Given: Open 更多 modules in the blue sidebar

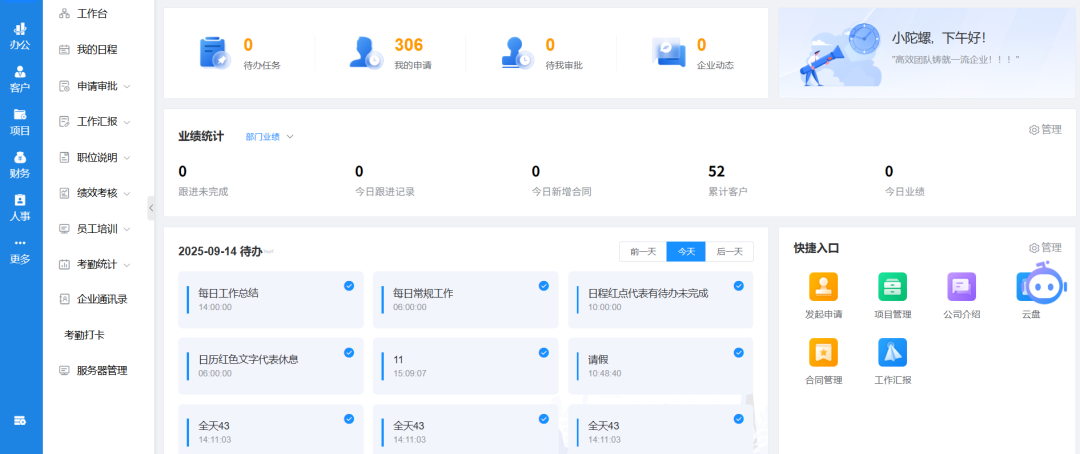Looking at the screenshot, I should tap(20, 251).
